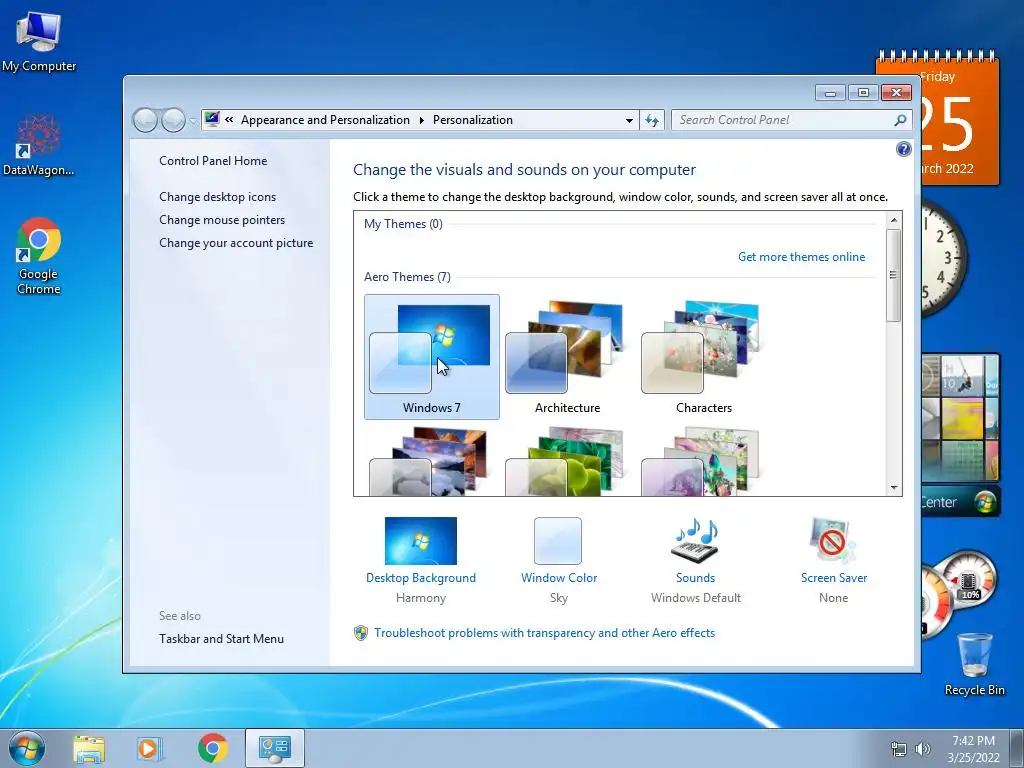Click the Sounds label link

(696, 578)
